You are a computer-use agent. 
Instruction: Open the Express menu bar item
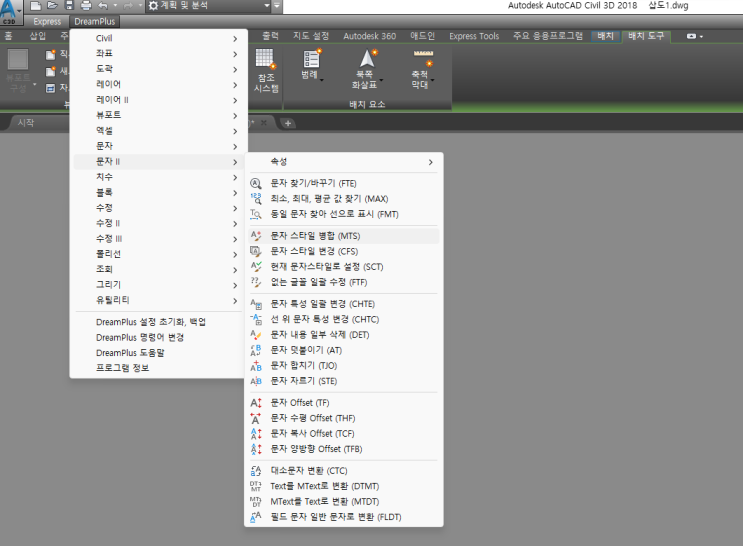[x=47, y=21]
